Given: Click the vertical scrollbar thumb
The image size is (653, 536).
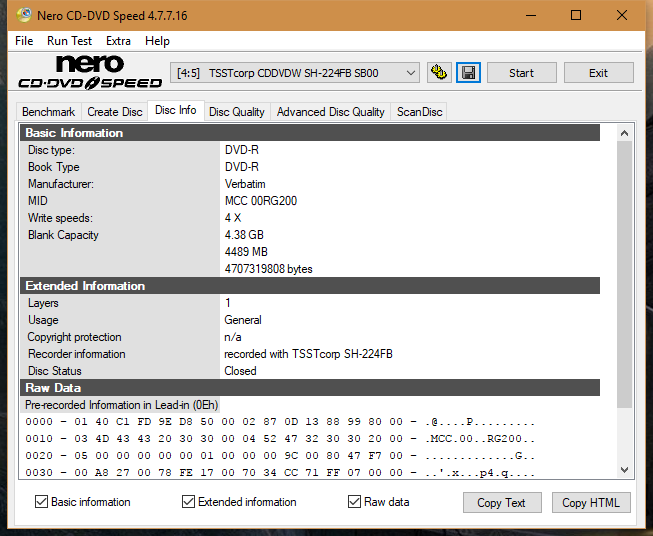Looking at the screenshot, I should coord(624,274).
